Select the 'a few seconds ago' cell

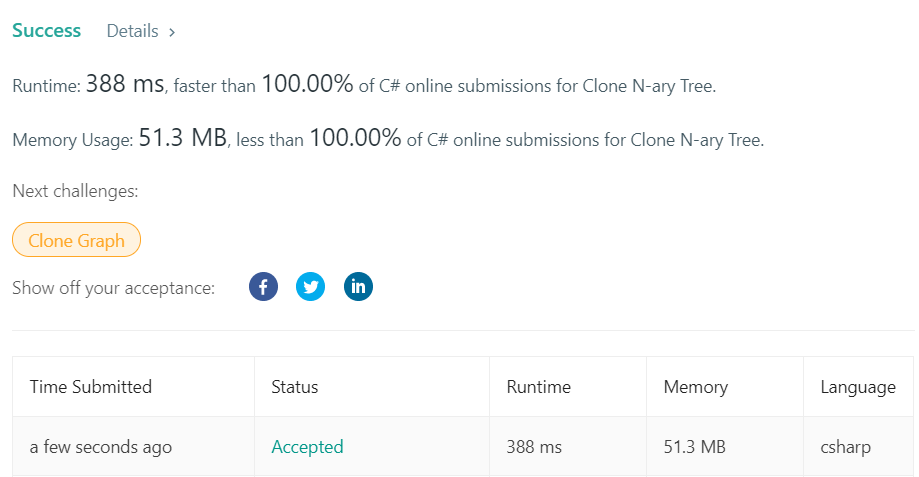point(101,447)
